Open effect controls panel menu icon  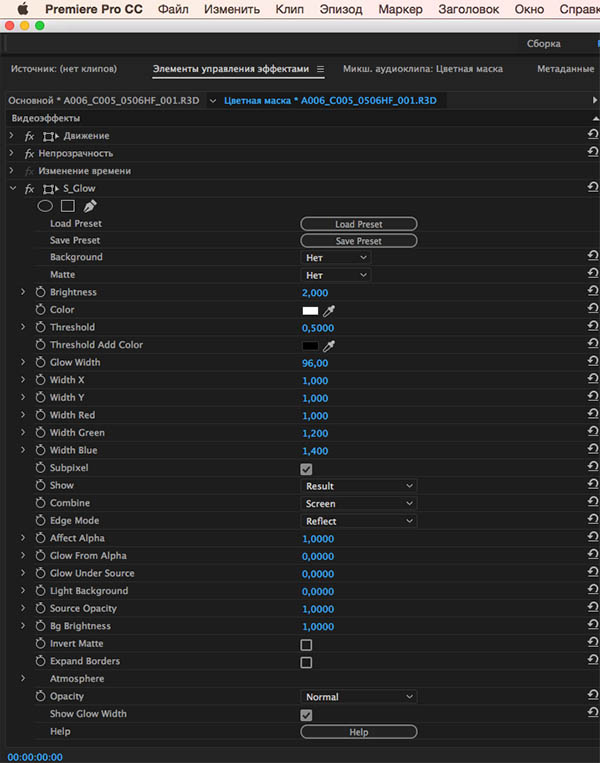coord(320,69)
